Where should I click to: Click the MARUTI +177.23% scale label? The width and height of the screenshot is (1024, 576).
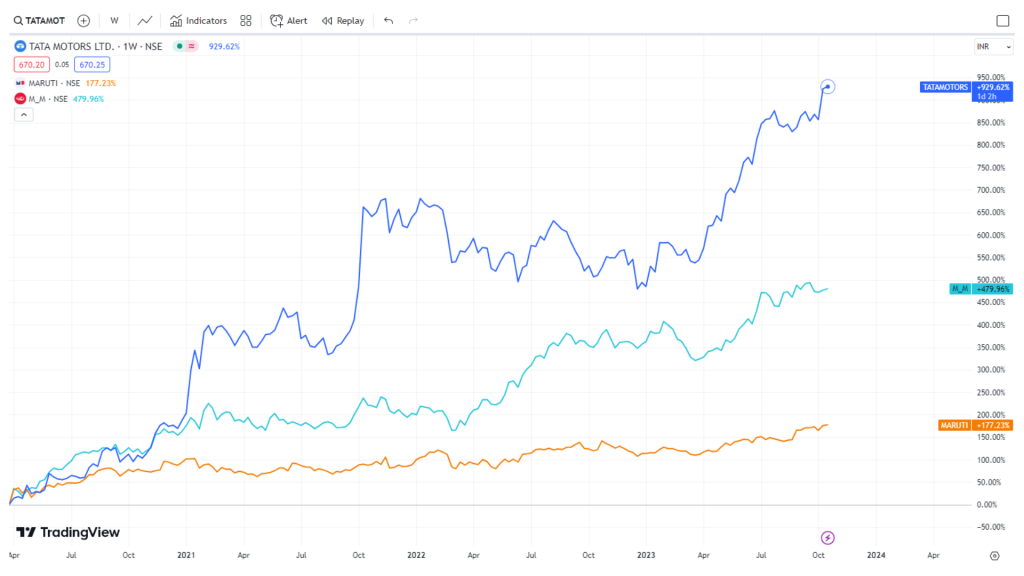(976, 425)
